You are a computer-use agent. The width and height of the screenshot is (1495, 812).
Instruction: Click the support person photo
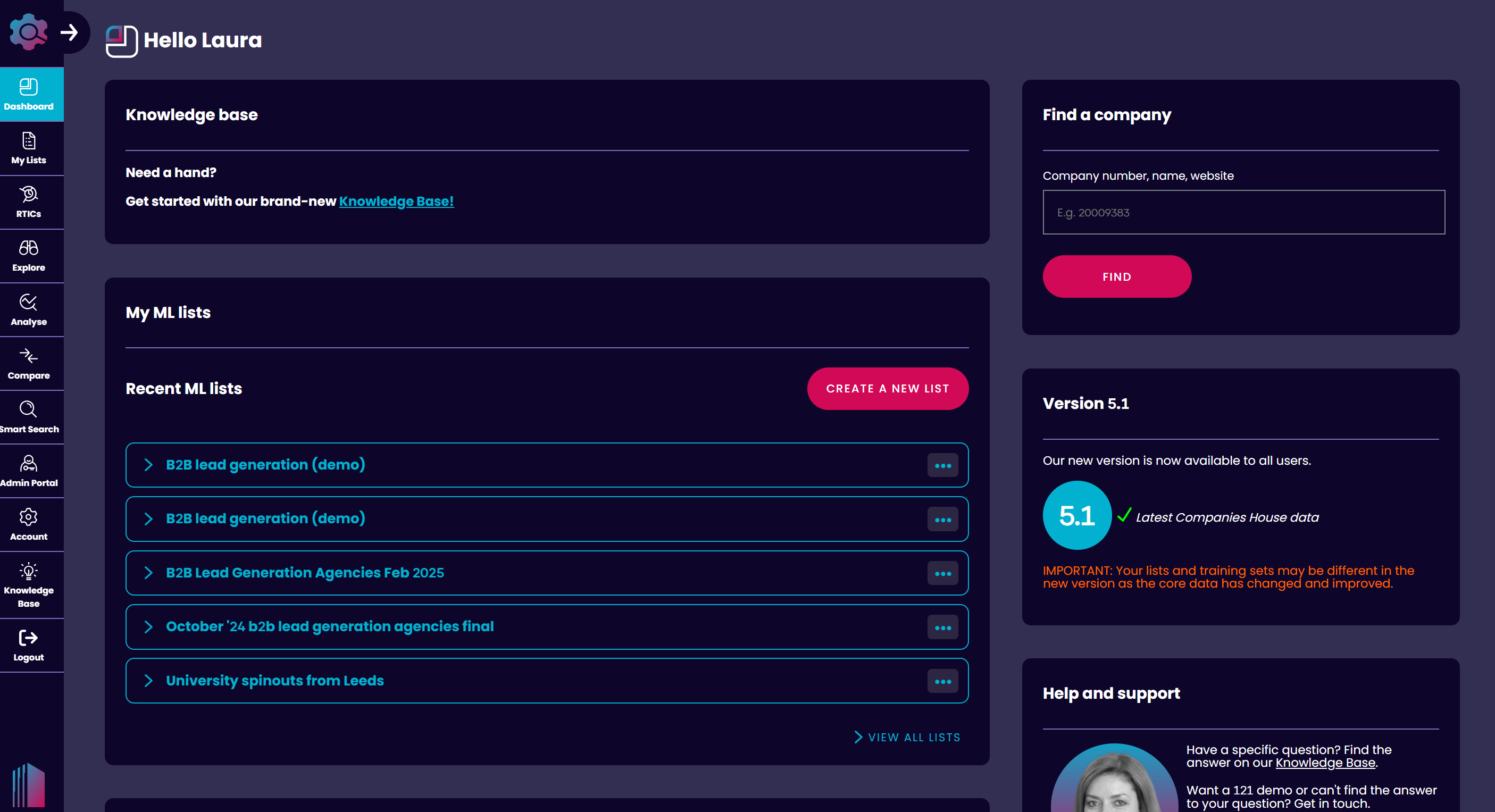[x=1115, y=778]
